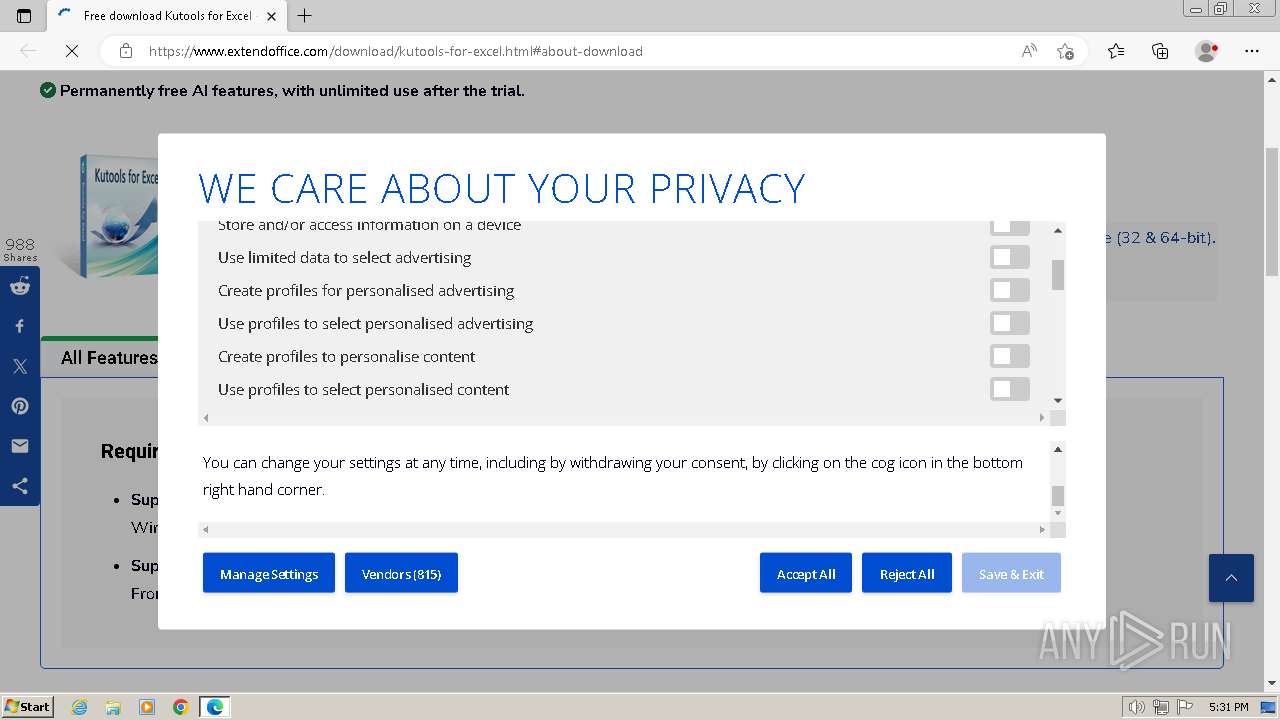Click the right arrow of the purposes horizontal scrollbar
1280x720 pixels.
point(1042,418)
